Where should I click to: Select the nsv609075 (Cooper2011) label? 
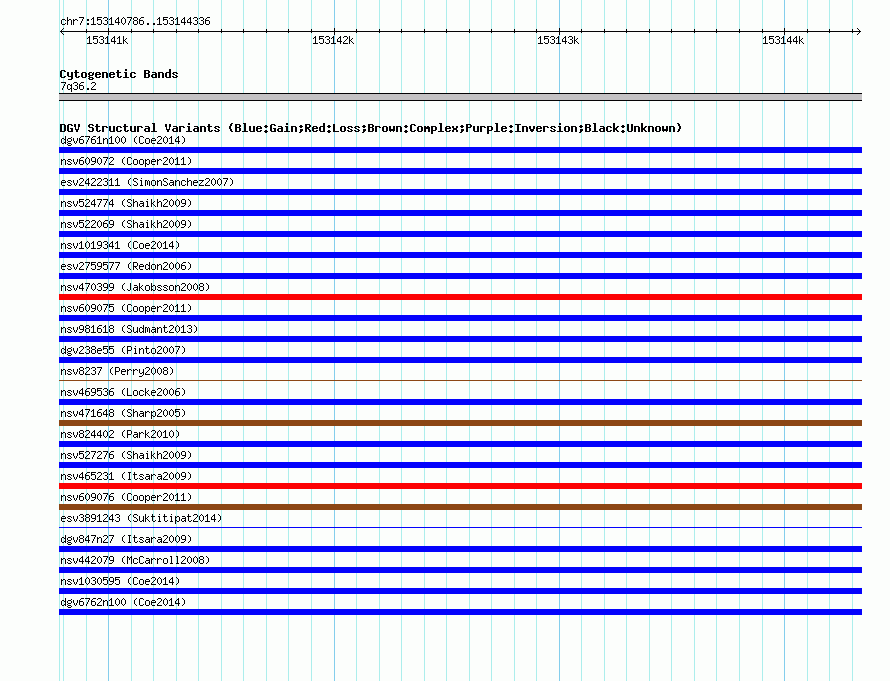pos(126,308)
